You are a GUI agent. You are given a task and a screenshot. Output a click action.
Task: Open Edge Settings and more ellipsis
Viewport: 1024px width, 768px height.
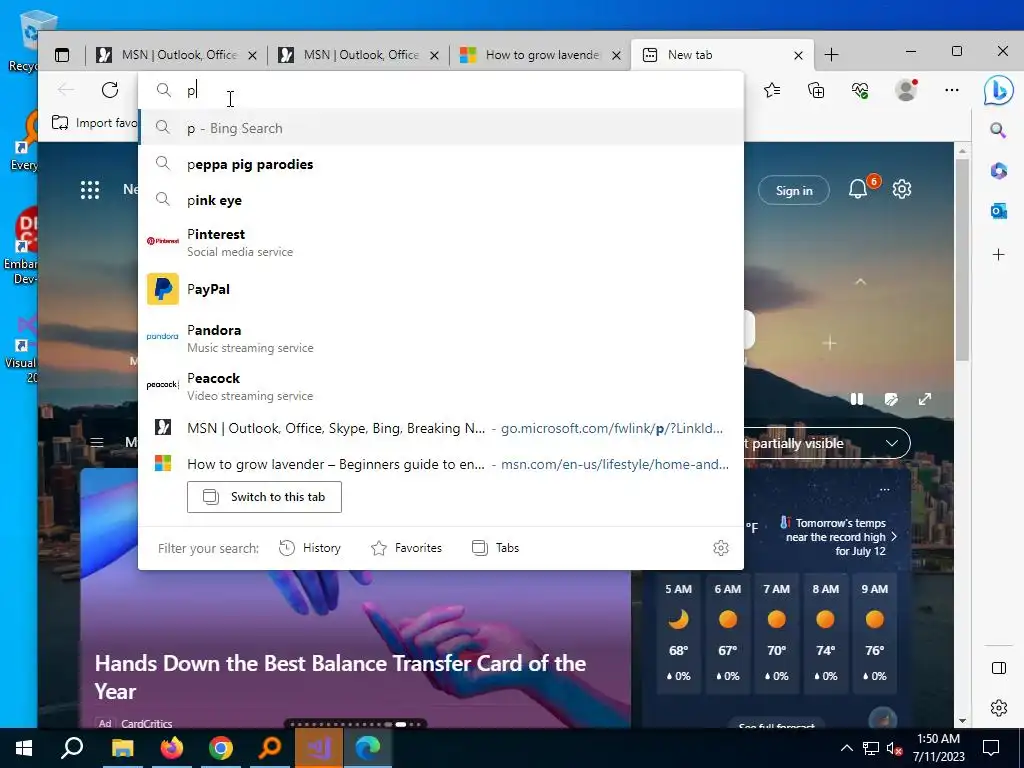[x=952, y=90]
